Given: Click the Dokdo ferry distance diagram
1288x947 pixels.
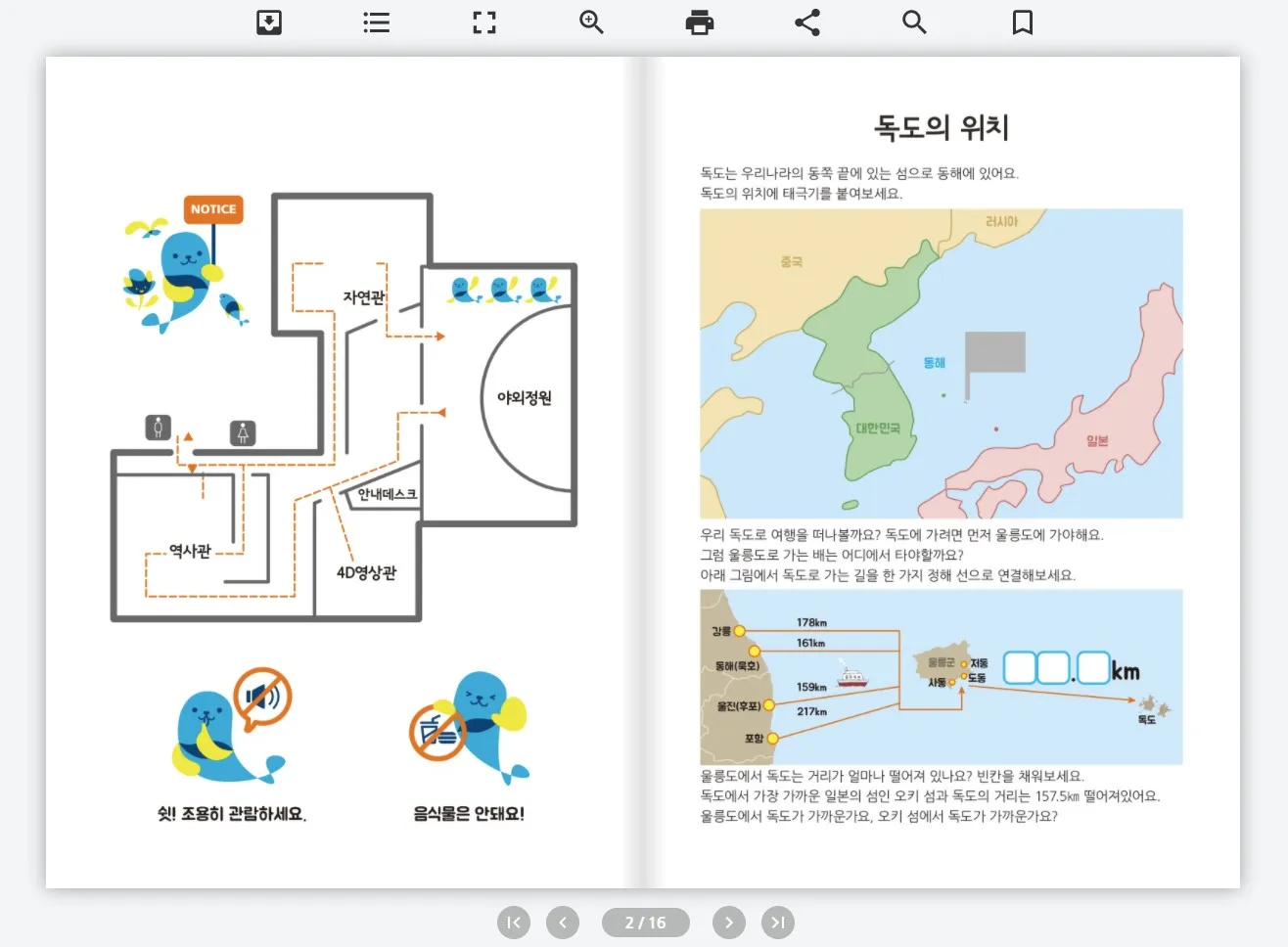Looking at the screenshot, I should [940, 675].
